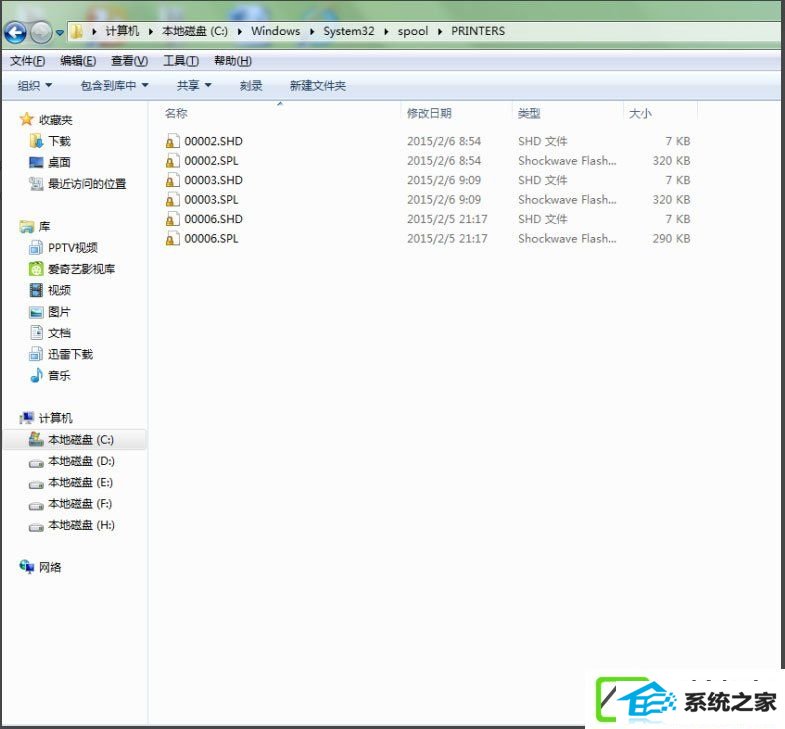
Task: Click 本地磁盘 (C:) breadcrumb segment
Action: pyautogui.click(x=195, y=31)
